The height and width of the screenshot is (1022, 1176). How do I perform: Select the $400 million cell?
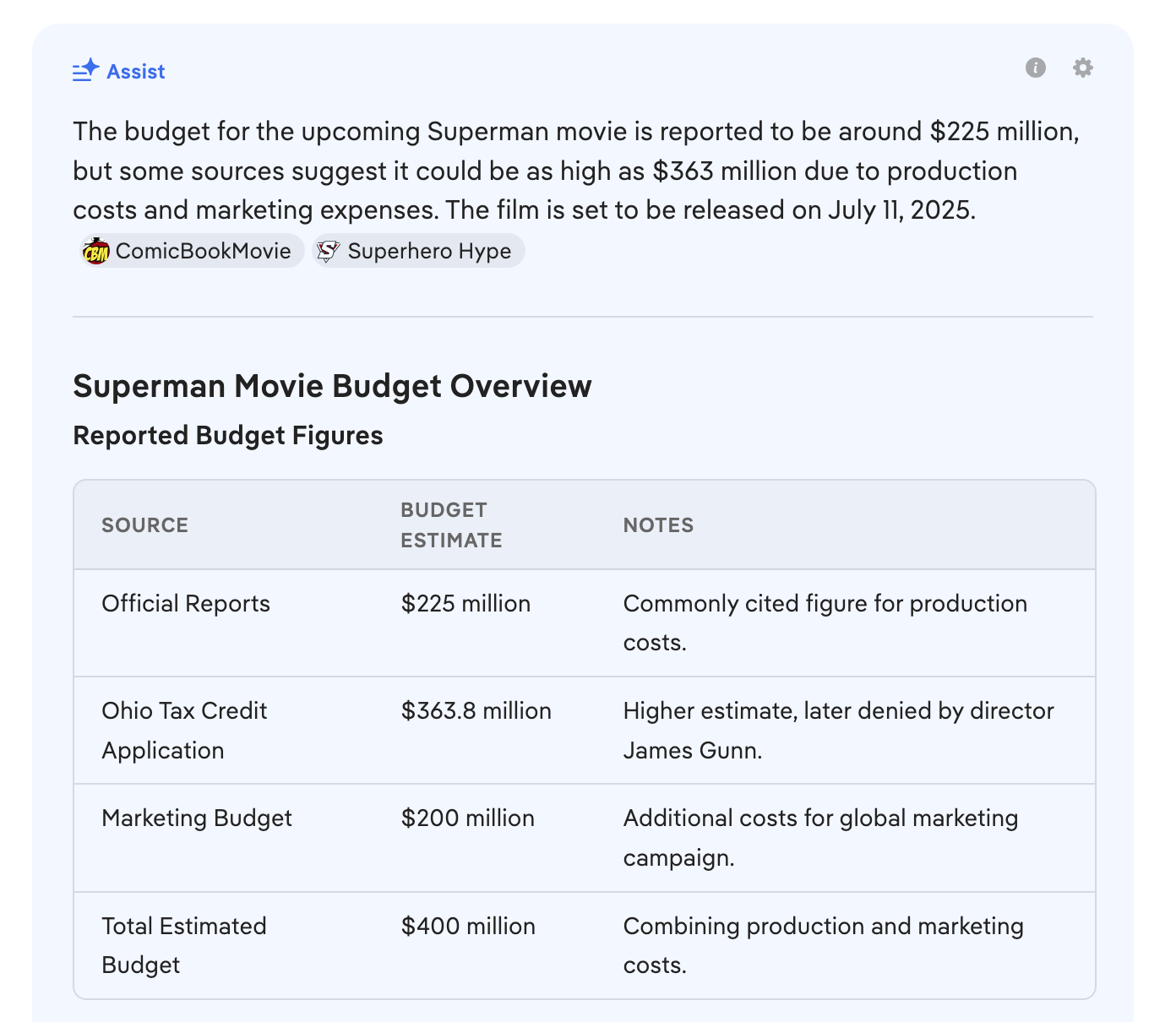click(x=468, y=927)
